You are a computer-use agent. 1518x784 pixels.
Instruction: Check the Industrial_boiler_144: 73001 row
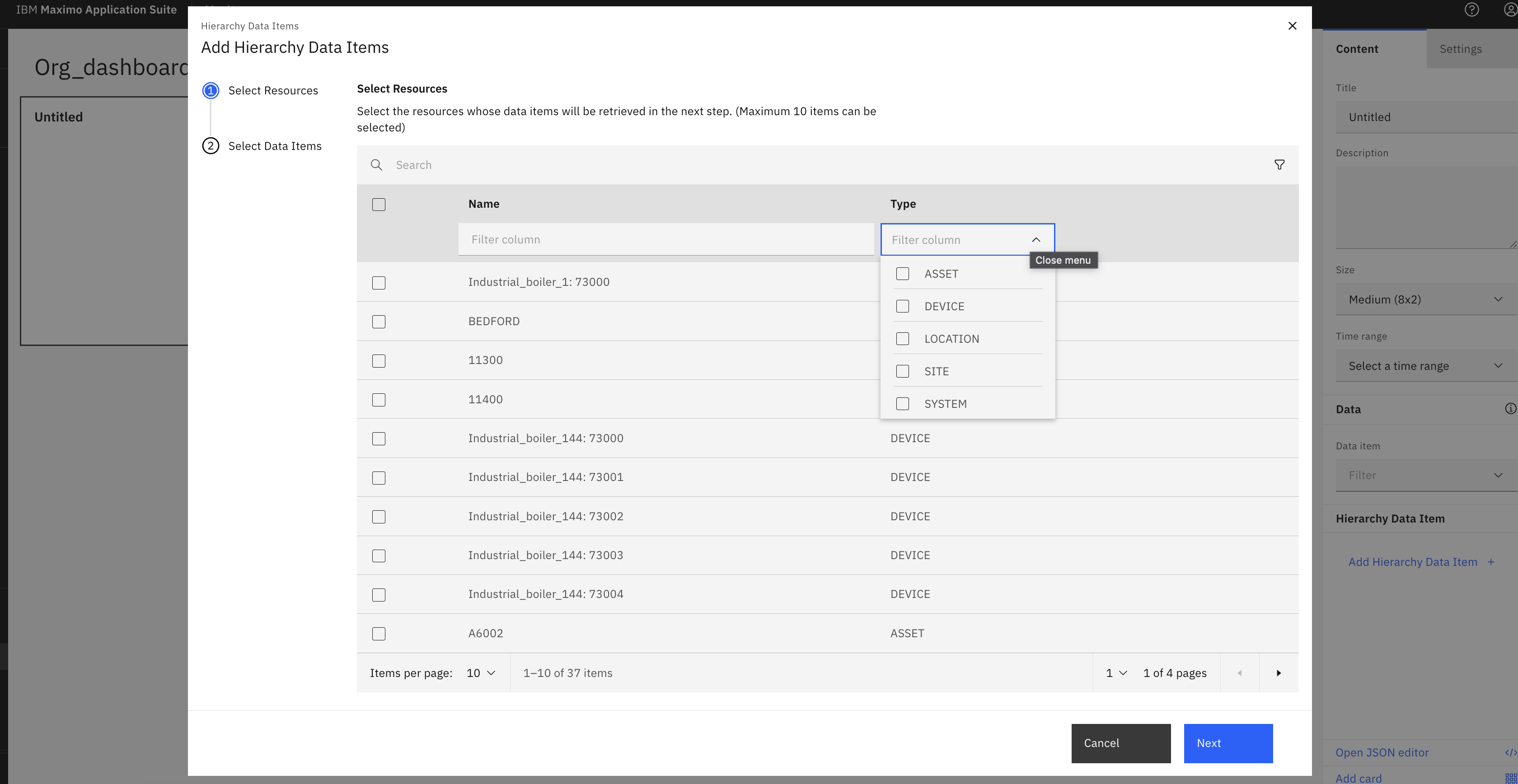[x=379, y=478]
